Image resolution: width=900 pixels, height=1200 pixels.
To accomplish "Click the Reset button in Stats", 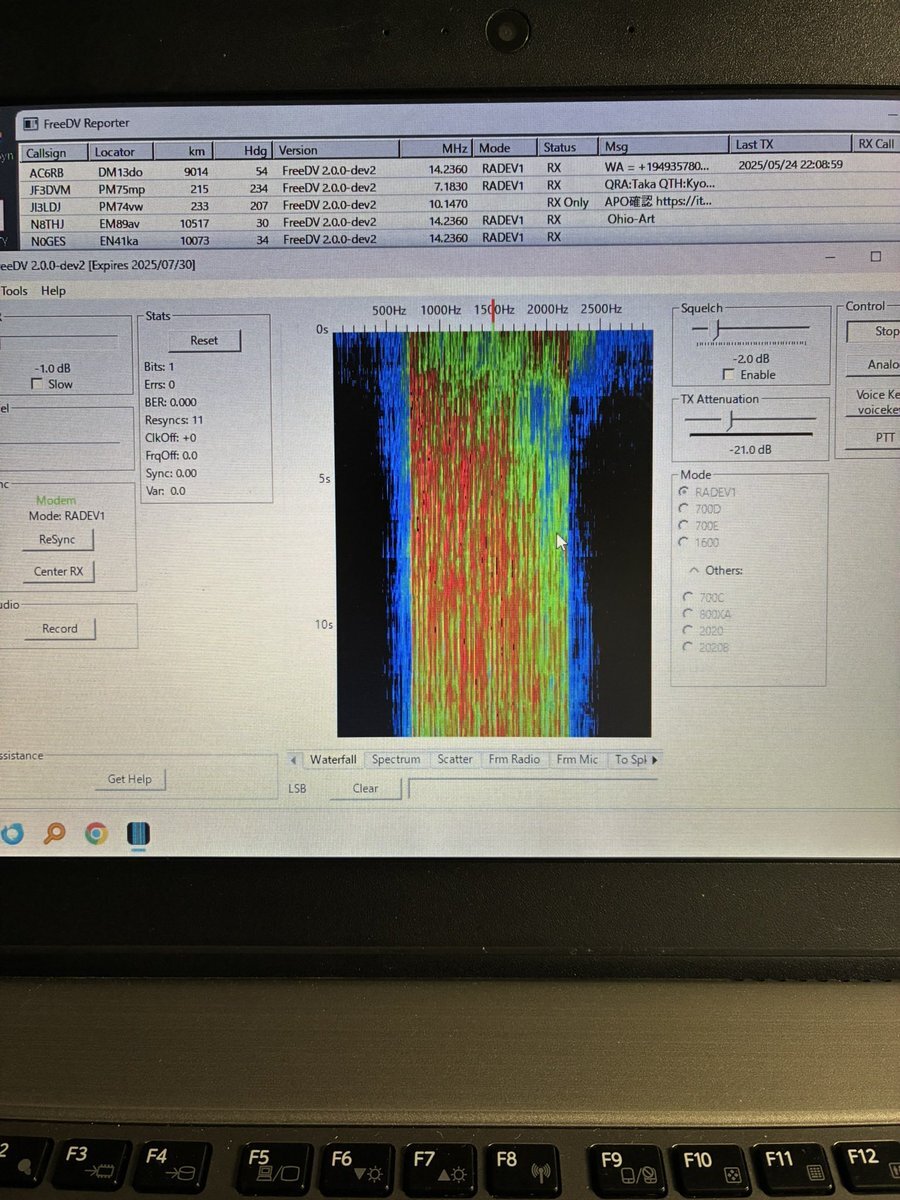I will [204, 340].
